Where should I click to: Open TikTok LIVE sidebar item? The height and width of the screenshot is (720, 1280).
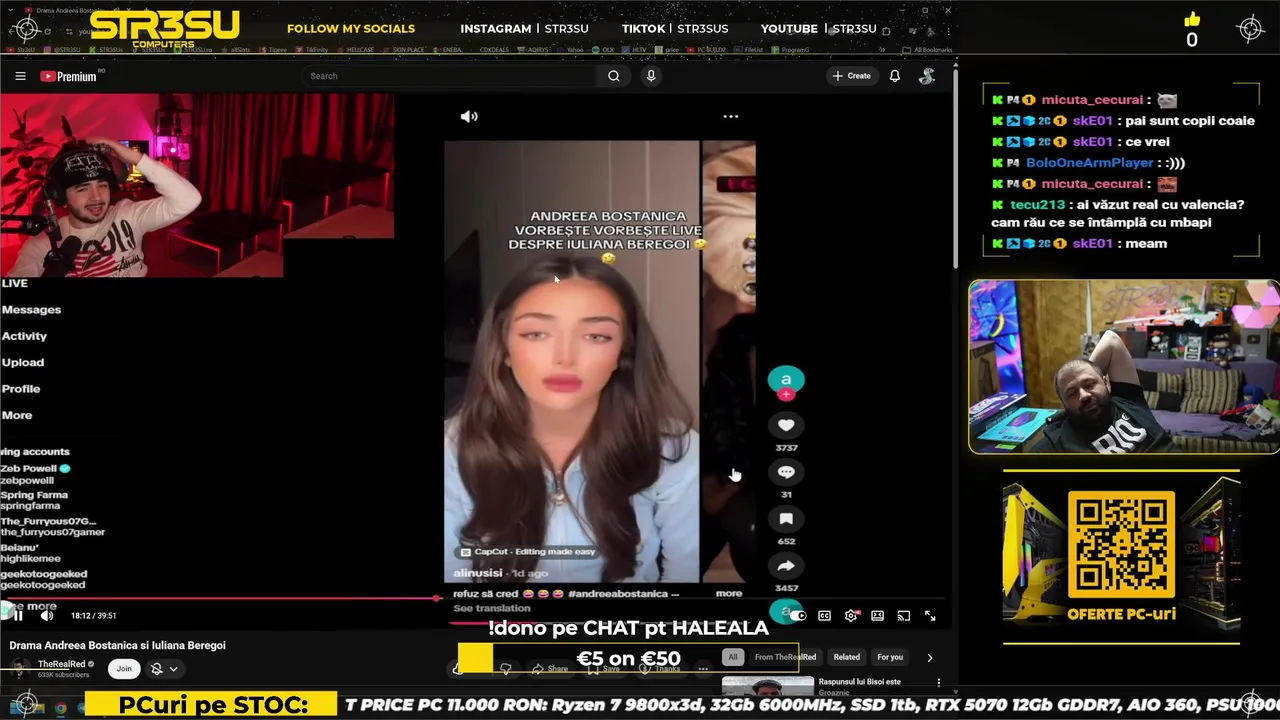14,283
